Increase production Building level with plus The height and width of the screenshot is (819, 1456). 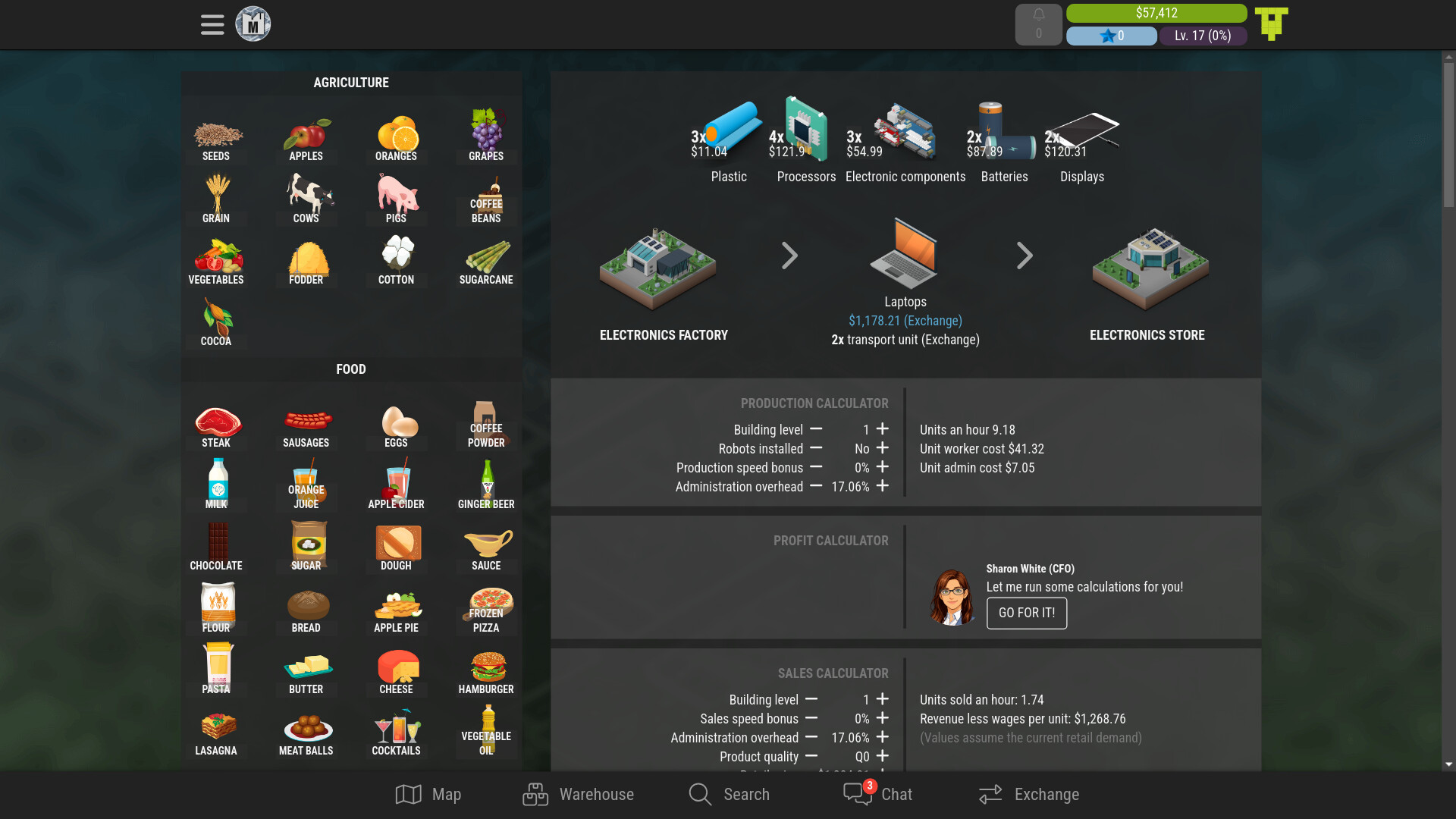tap(883, 429)
